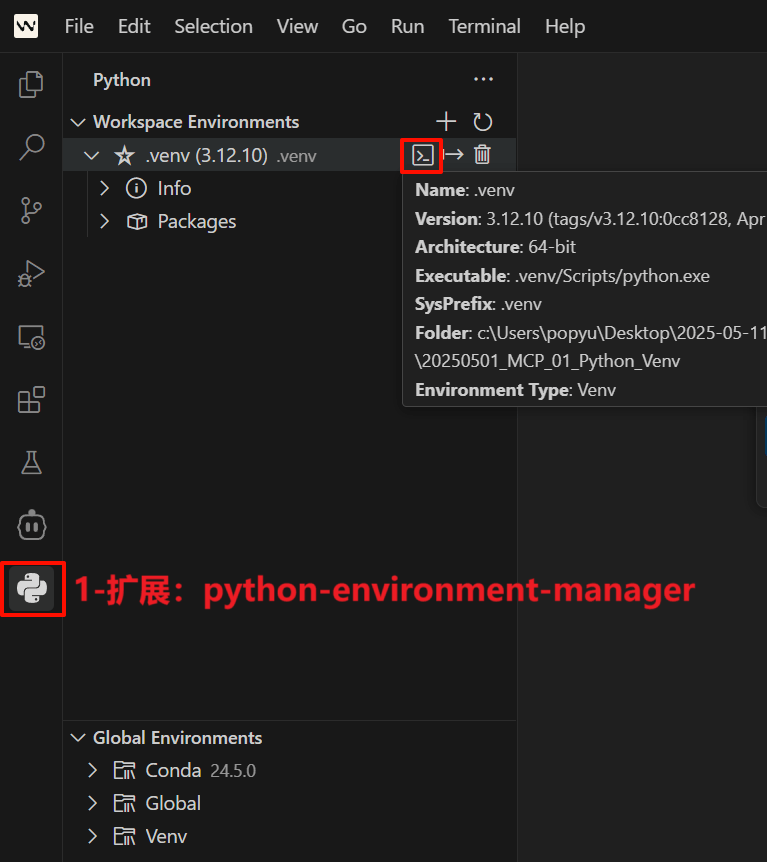Click the Packages box icon
Screen dimensions: 767x862
pos(137,222)
